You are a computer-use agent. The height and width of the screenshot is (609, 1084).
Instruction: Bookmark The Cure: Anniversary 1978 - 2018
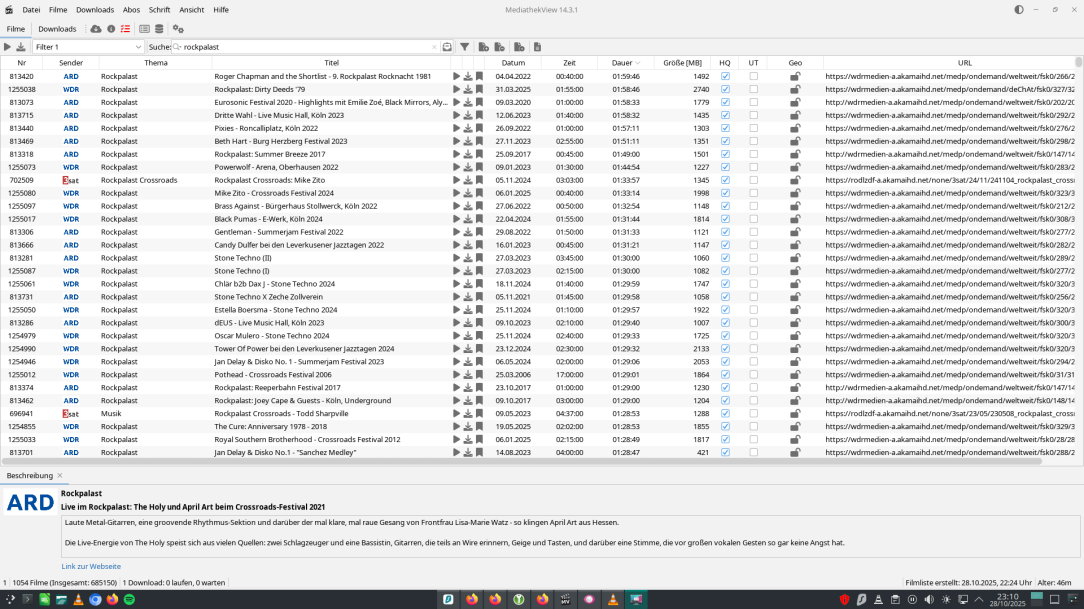click(x=479, y=427)
